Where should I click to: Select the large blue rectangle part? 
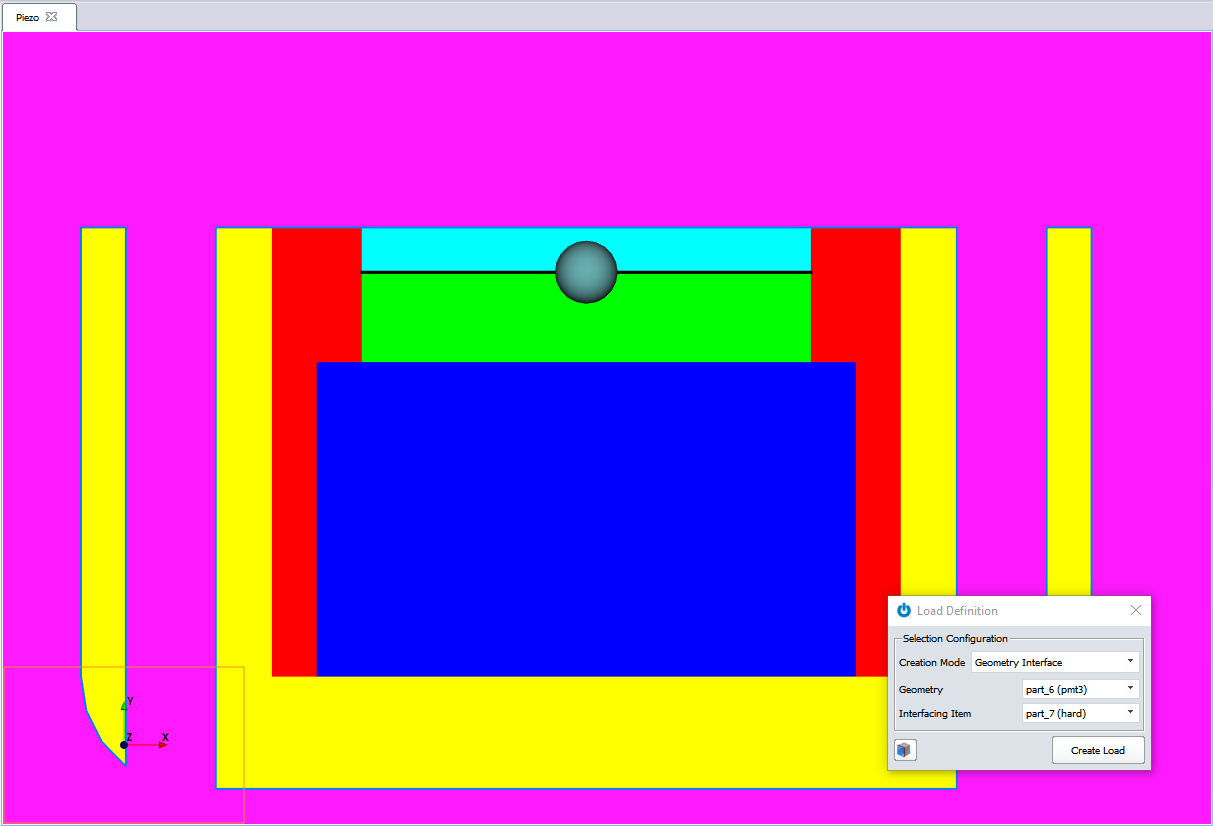tap(586, 519)
